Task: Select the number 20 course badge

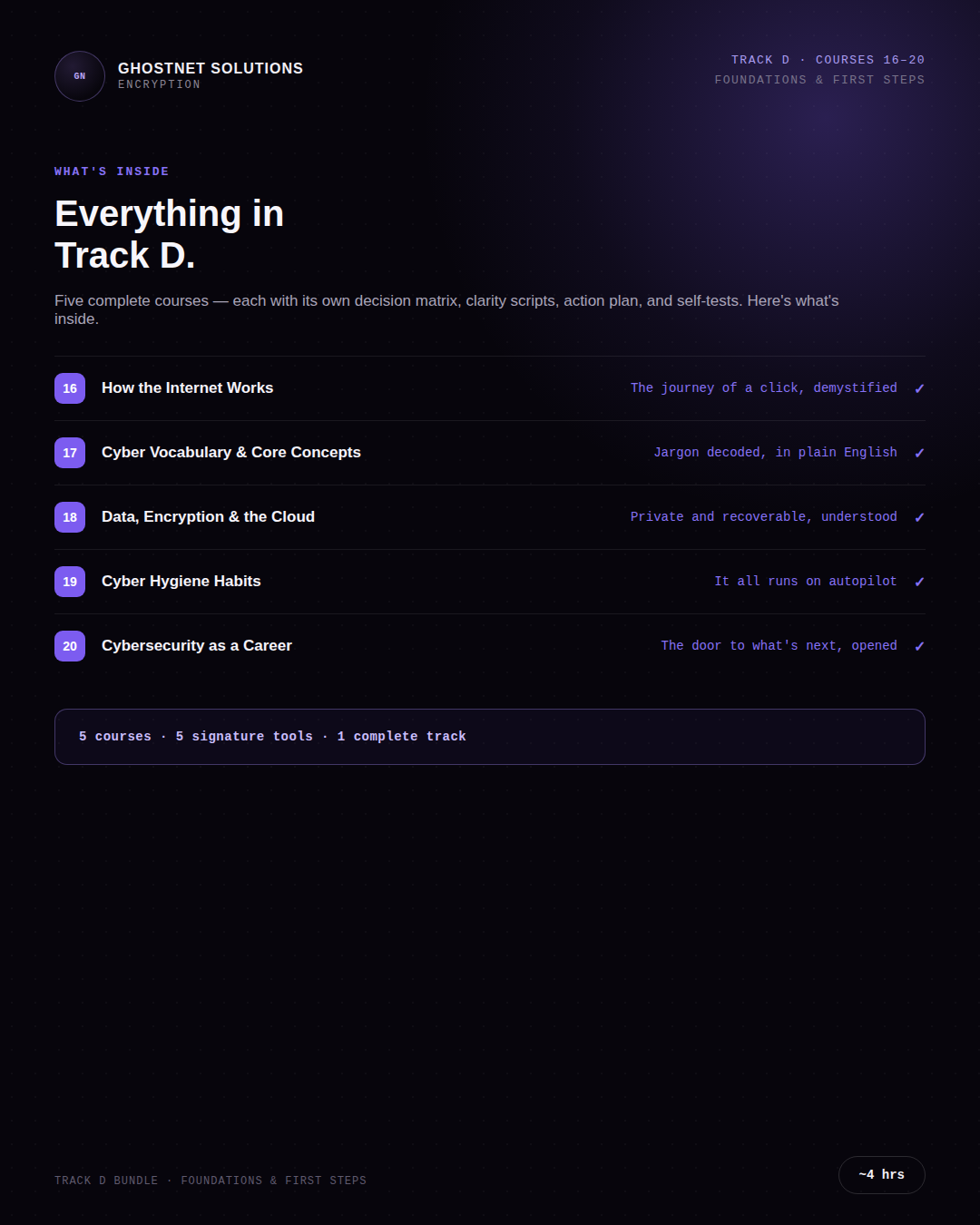Action: pos(70,646)
